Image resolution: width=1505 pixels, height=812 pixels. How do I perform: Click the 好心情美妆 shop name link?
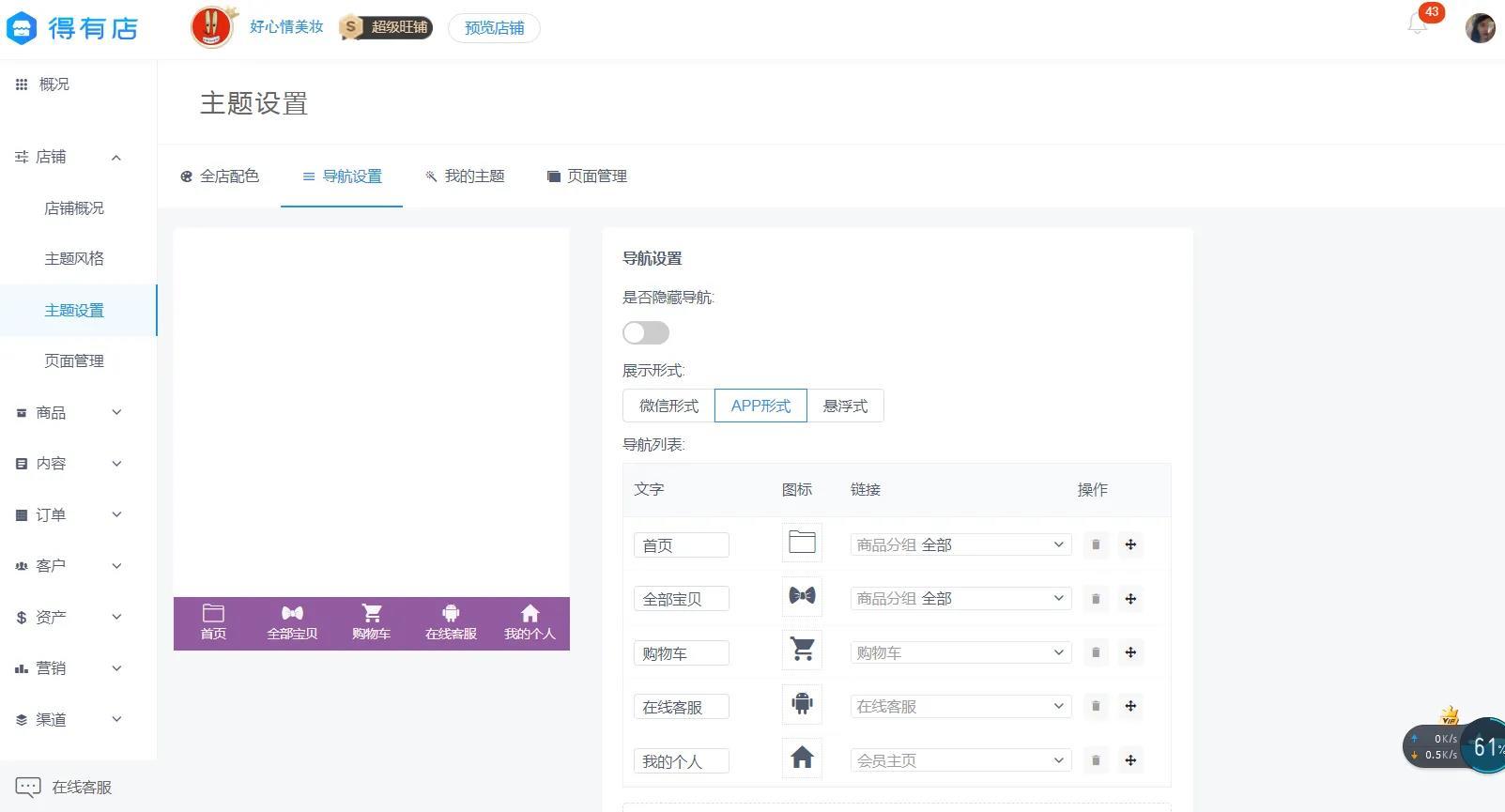[x=286, y=27]
